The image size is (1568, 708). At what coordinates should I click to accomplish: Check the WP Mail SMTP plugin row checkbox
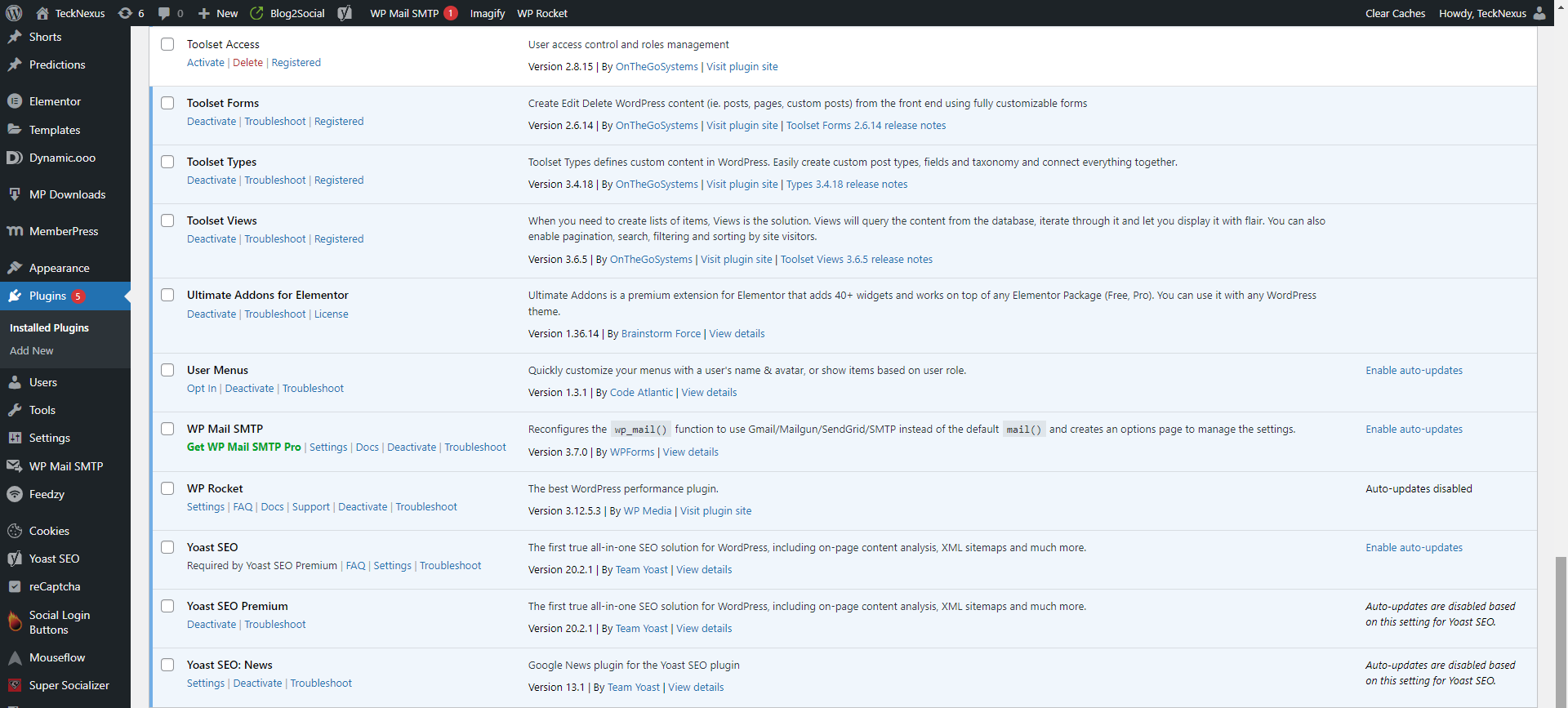(167, 429)
